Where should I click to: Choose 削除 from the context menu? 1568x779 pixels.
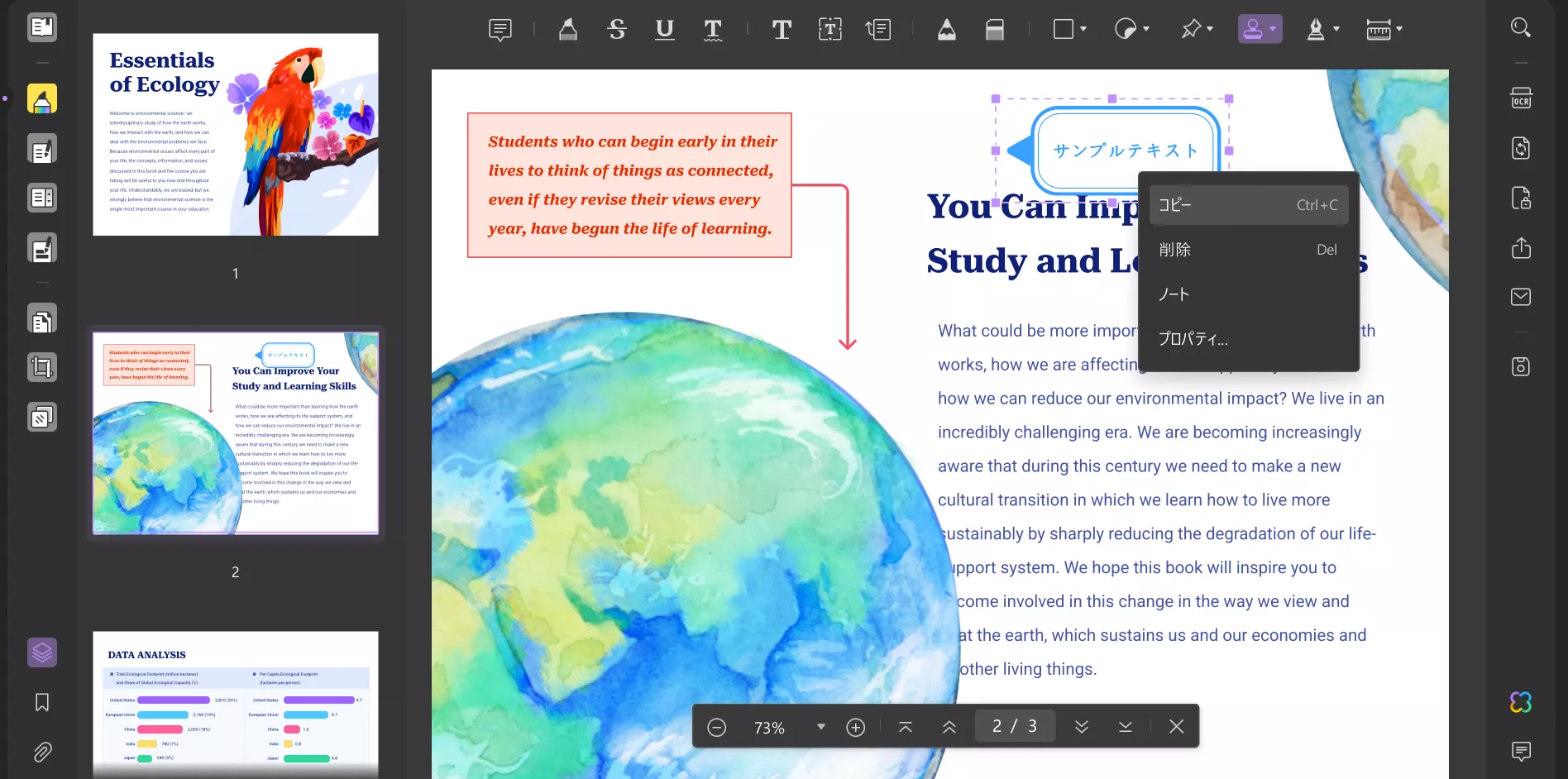[1249, 250]
